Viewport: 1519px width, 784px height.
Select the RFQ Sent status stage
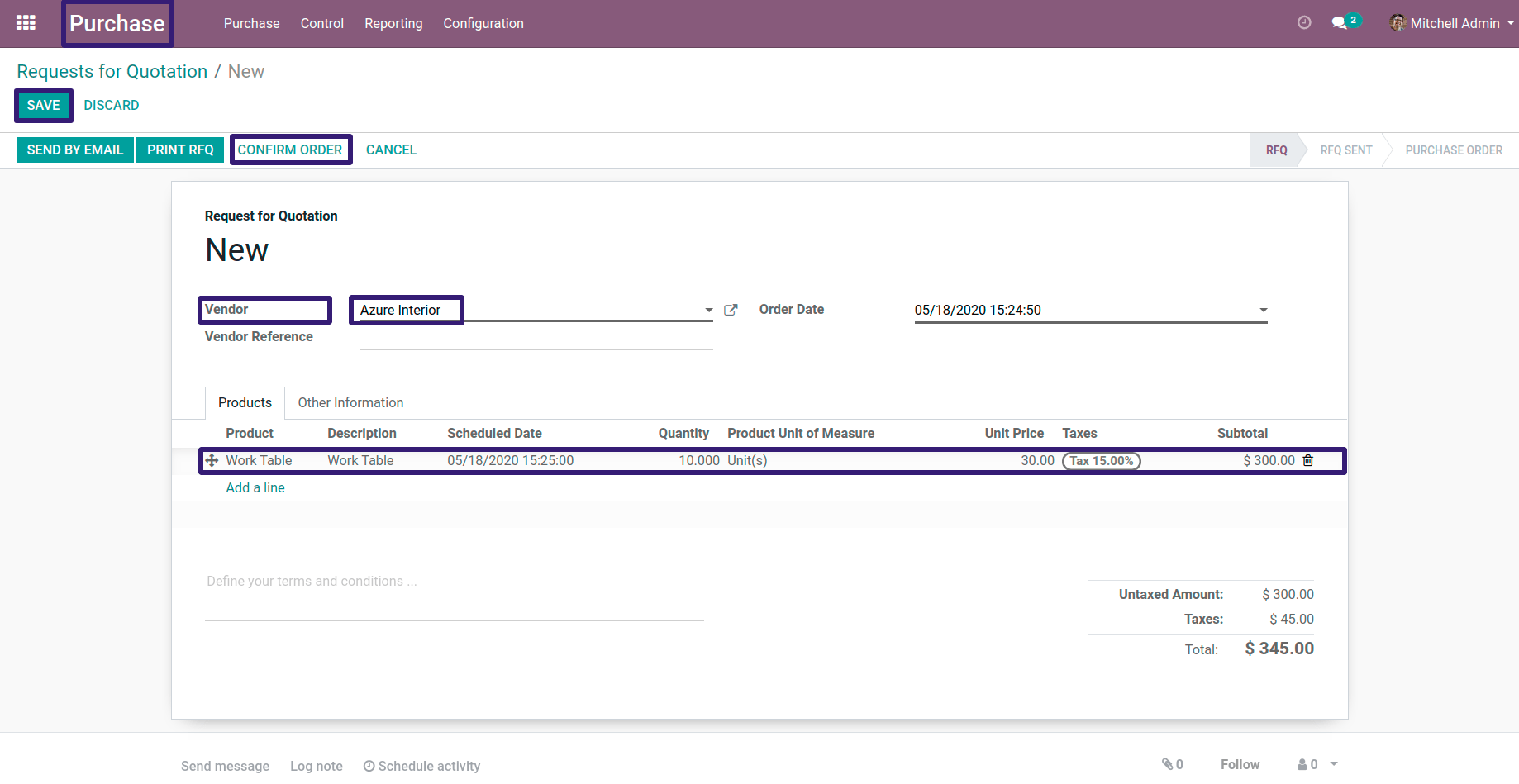[x=1345, y=150]
